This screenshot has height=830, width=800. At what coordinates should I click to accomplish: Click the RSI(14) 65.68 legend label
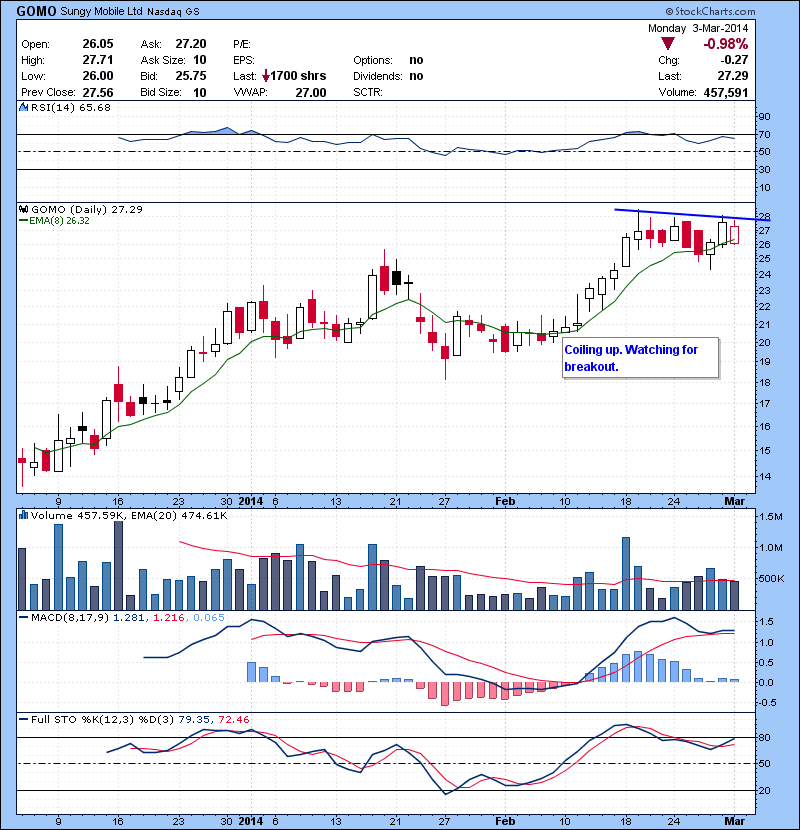tap(71, 107)
